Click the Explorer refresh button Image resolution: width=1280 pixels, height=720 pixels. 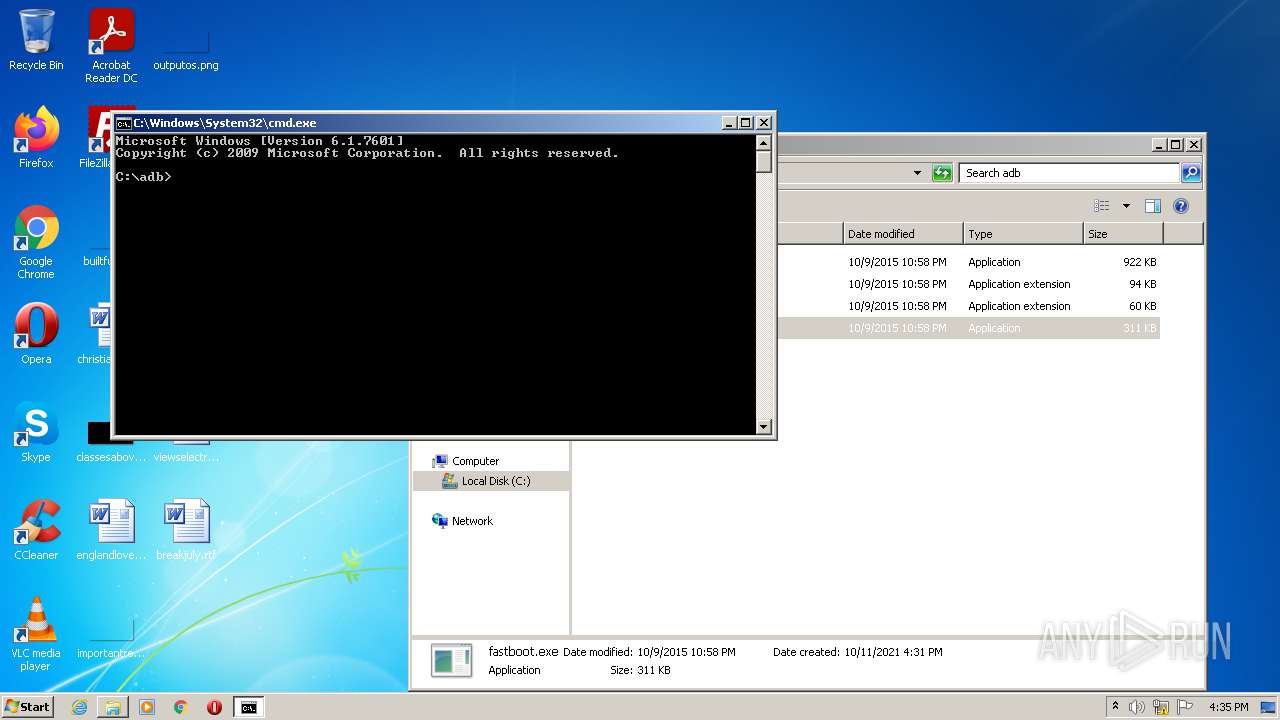pos(942,173)
